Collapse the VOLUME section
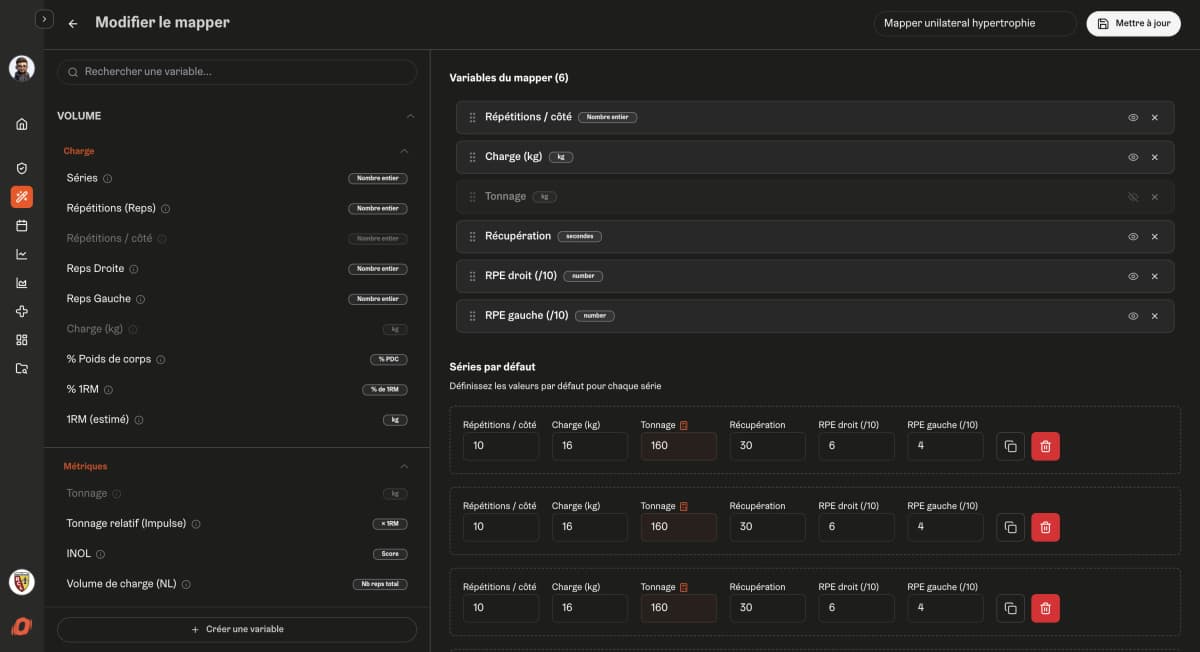 tap(410, 116)
